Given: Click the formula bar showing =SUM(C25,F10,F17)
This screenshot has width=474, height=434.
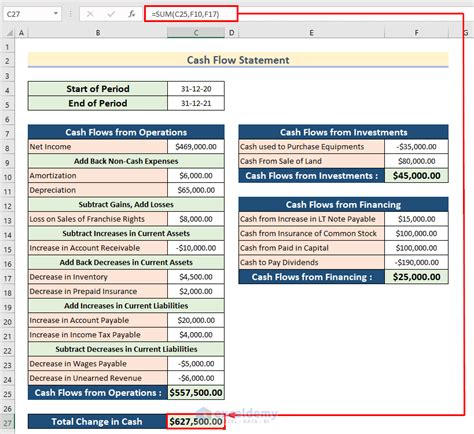Looking at the screenshot, I should click(x=191, y=14).
